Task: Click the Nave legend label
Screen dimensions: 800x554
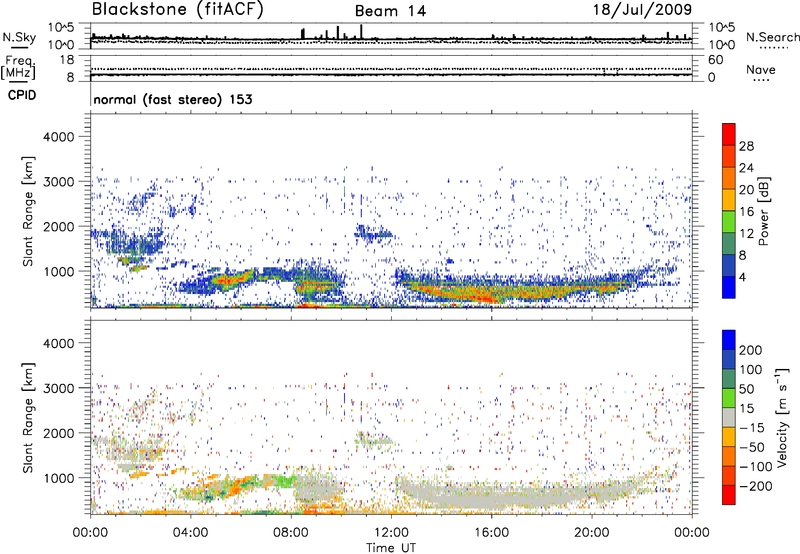Action: 761,69
